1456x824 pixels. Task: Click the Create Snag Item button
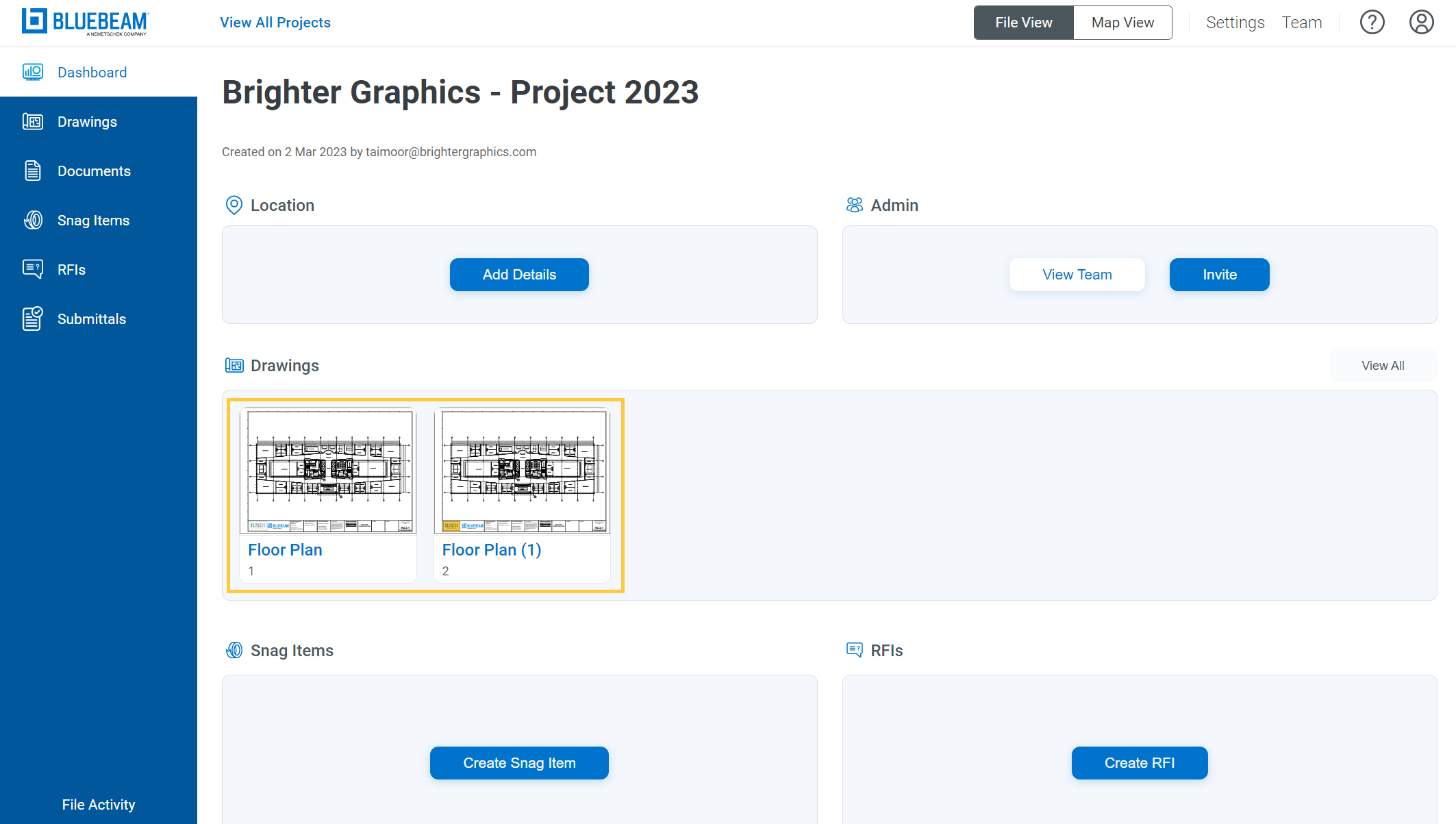pyautogui.click(x=519, y=763)
